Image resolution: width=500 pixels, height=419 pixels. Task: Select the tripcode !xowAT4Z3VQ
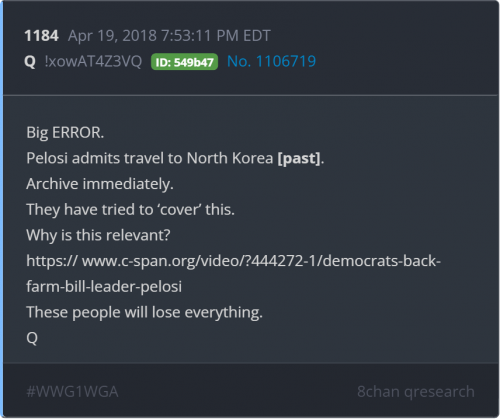click(x=93, y=62)
